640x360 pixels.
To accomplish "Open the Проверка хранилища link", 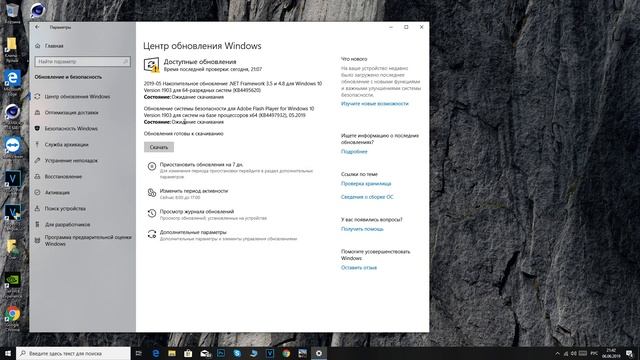I will point(366,184).
